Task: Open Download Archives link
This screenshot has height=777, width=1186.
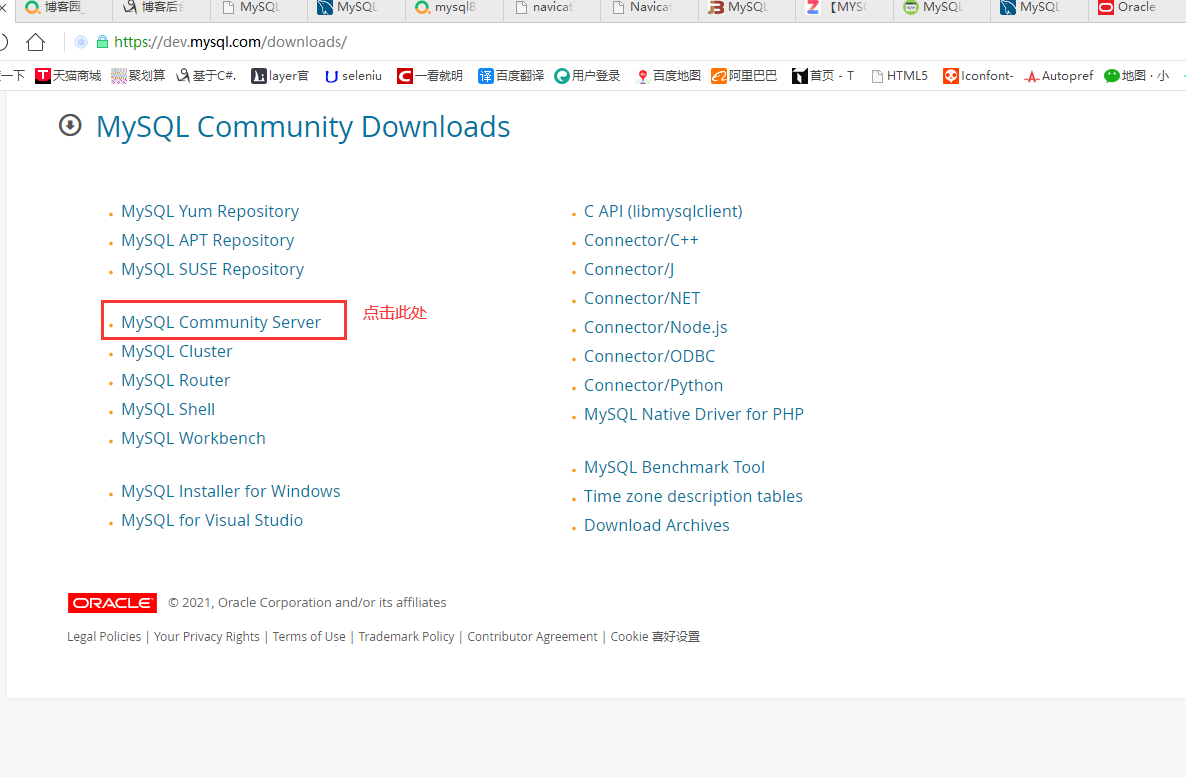Action: tap(657, 525)
